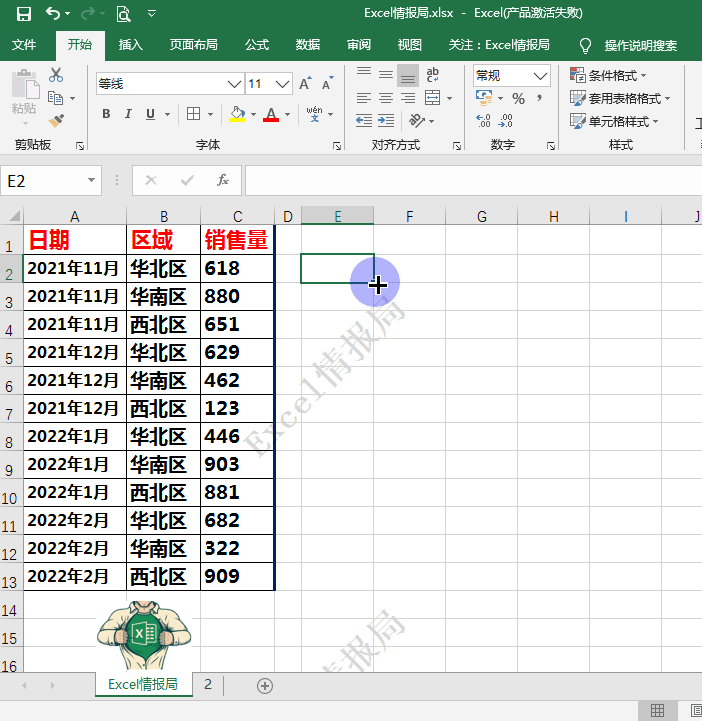Switch to the 视图 tab
The height and width of the screenshot is (721, 702).
[x=410, y=45]
